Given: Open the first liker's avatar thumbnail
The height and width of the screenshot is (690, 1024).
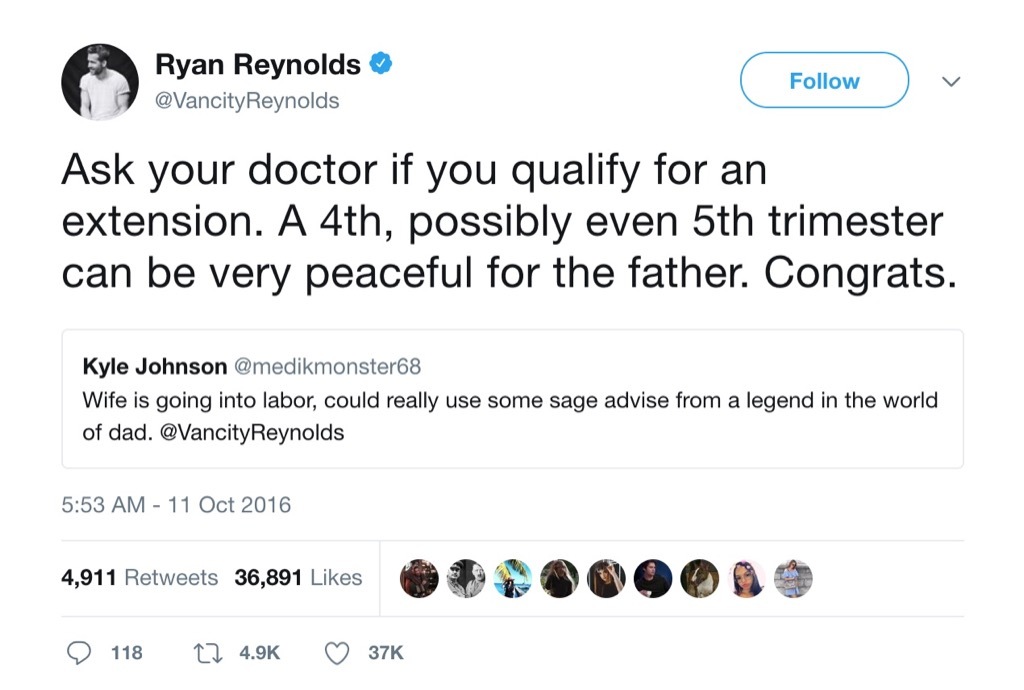Looking at the screenshot, I should pos(419,577).
